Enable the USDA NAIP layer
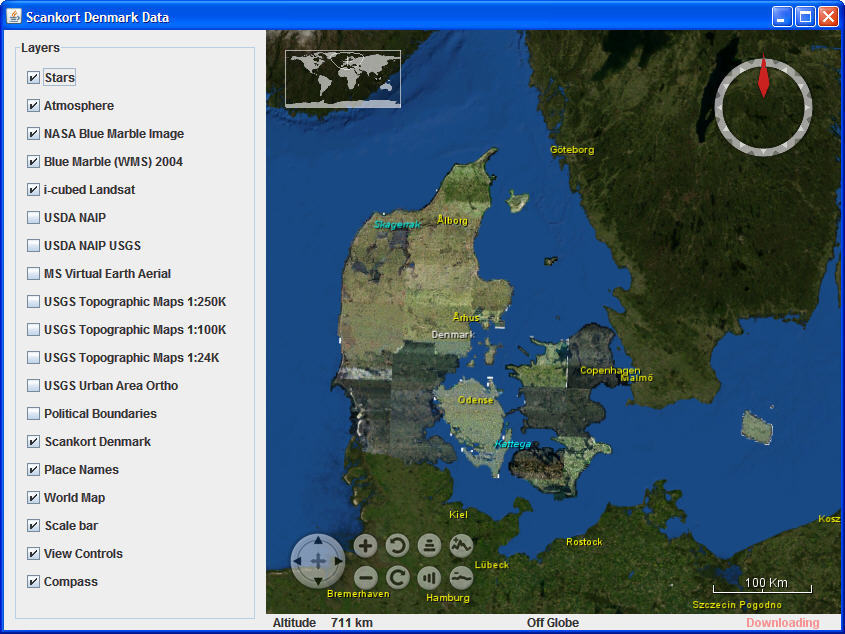This screenshot has width=845, height=634. pyautogui.click(x=32, y=217)
